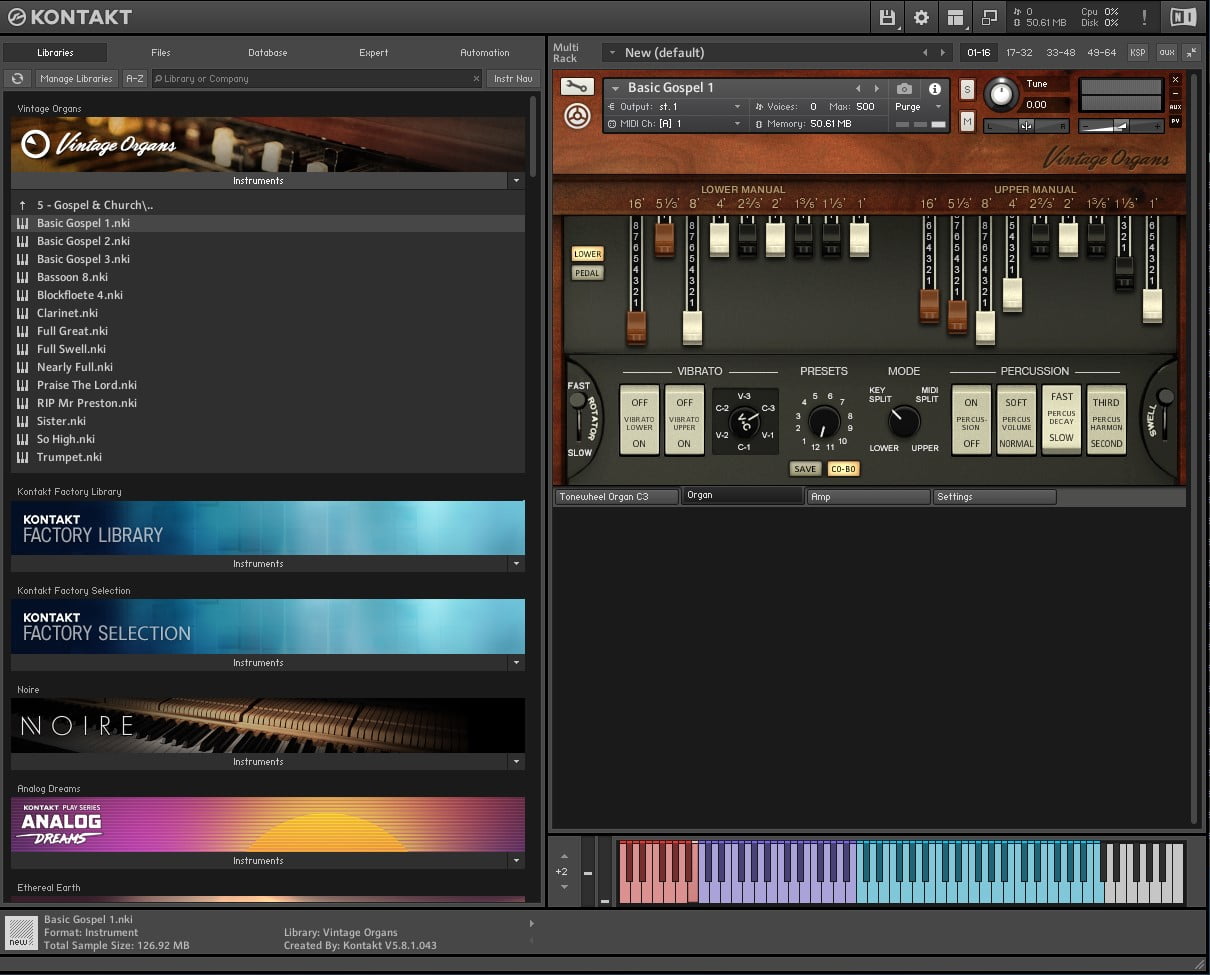Viewport: 1210px width, 975px height.
Task: Toggle the Vibrato Lower switch
Action: [639, 420]
